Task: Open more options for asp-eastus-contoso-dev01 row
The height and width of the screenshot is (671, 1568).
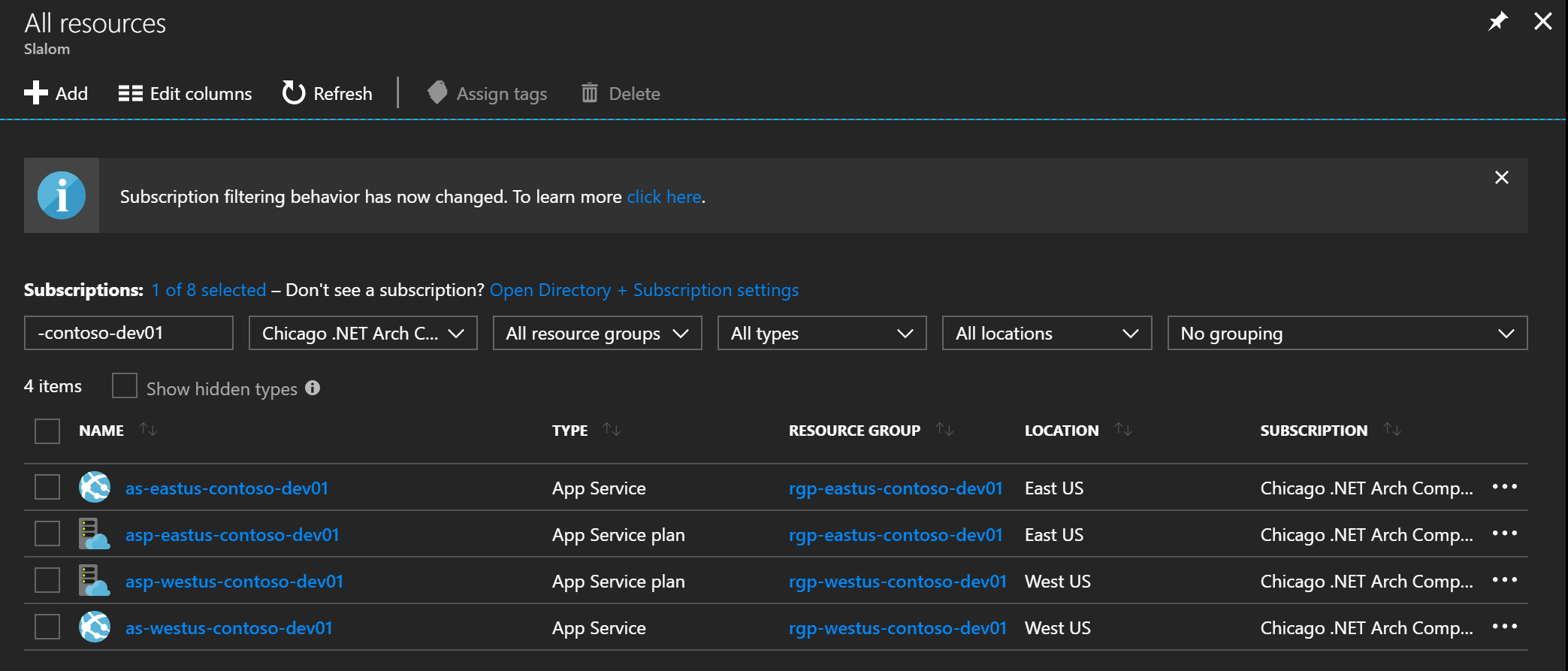Action: 1505,533
